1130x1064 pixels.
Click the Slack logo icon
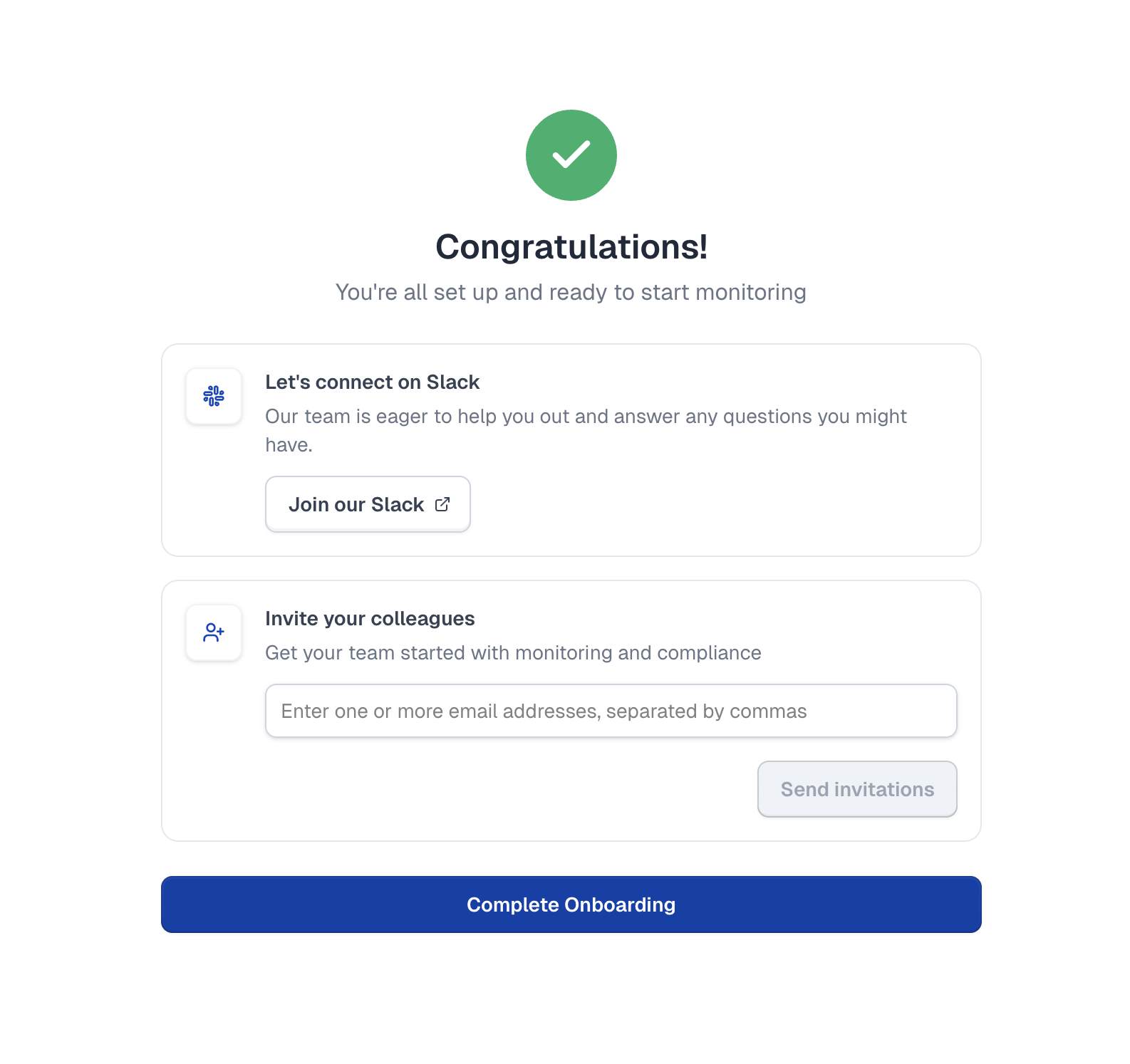(214, 396)
